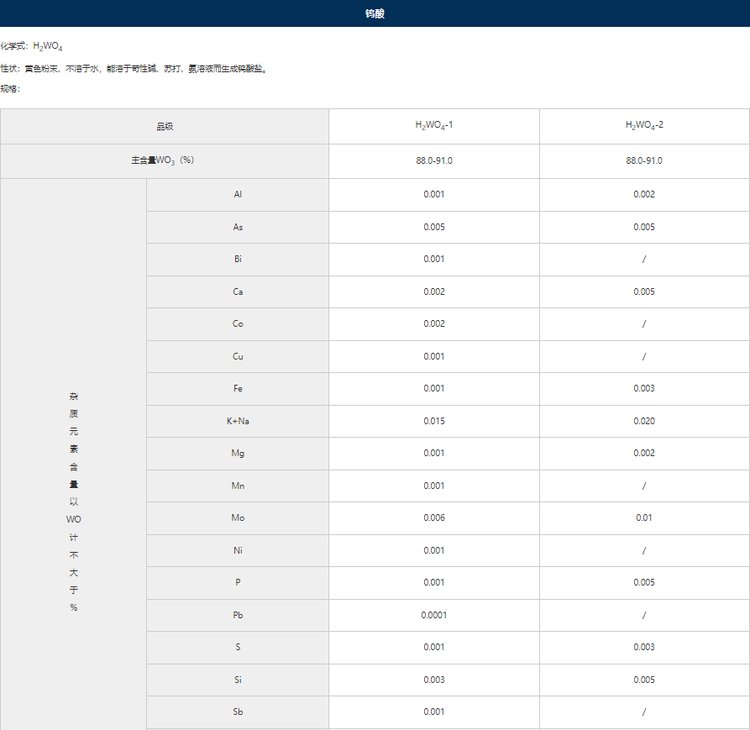
Task: Click the 化学式 H2WO4 text line
Action: pyautogui.click(x=32, y=46)
